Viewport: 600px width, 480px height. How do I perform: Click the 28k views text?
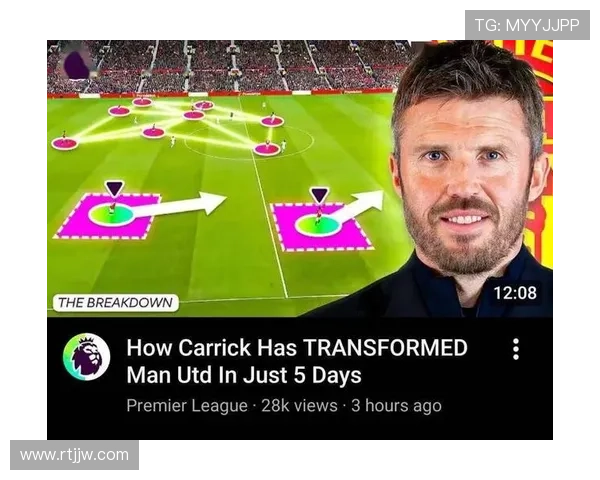[x=299, y=406]
